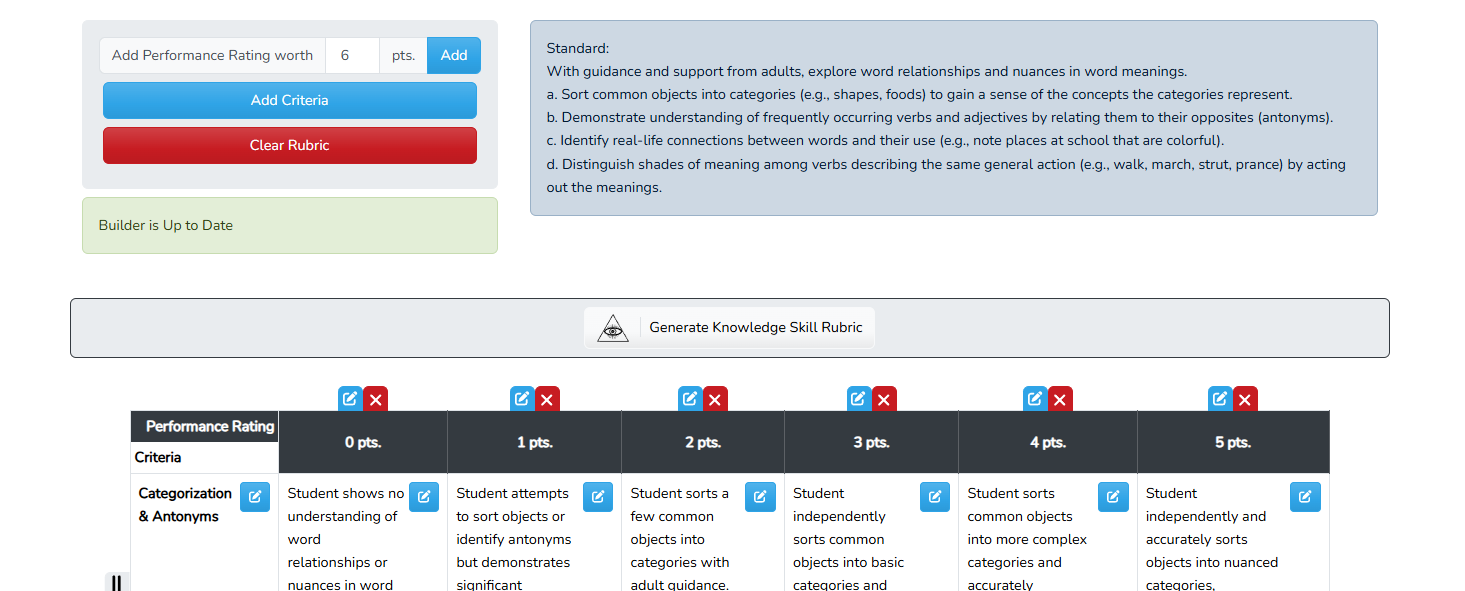Clear the entire rubric

click(290, 145)
